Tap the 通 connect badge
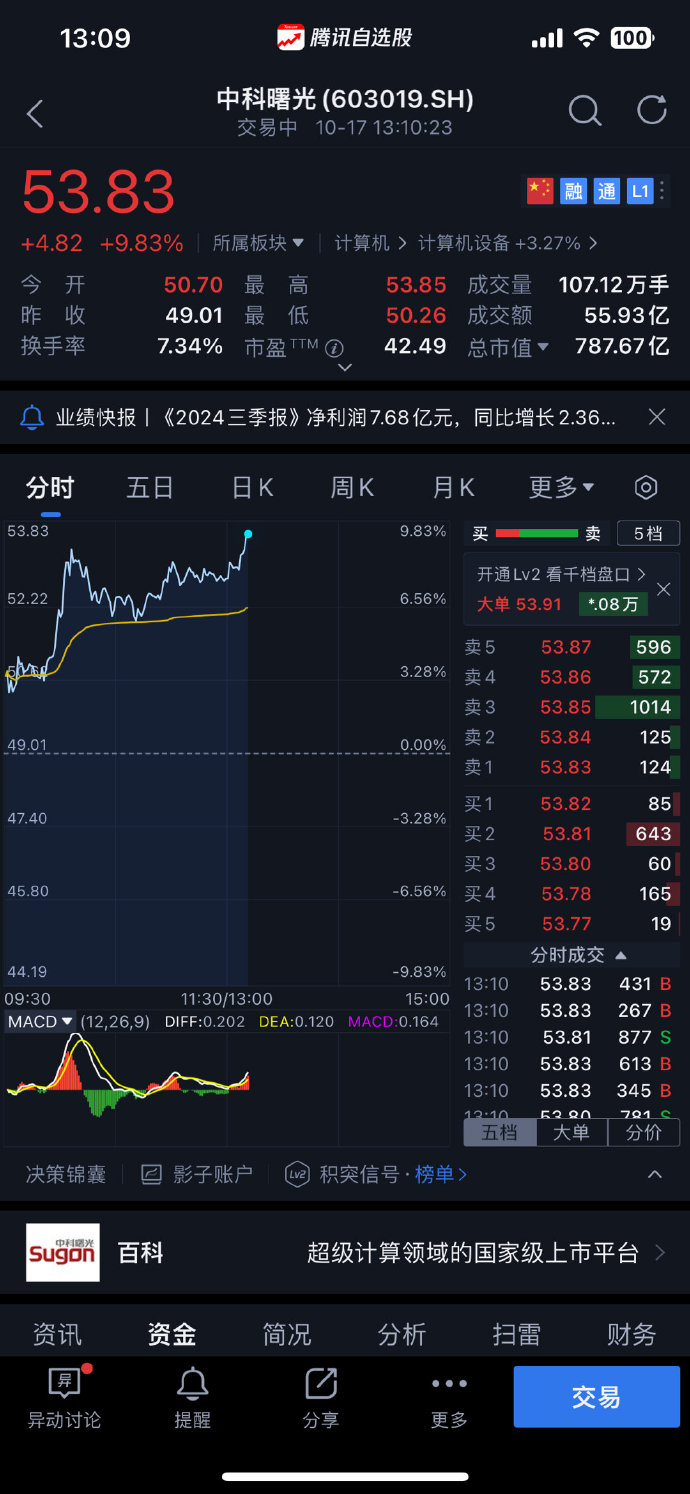Viewport: 690px width, 1494px height. 607,191
